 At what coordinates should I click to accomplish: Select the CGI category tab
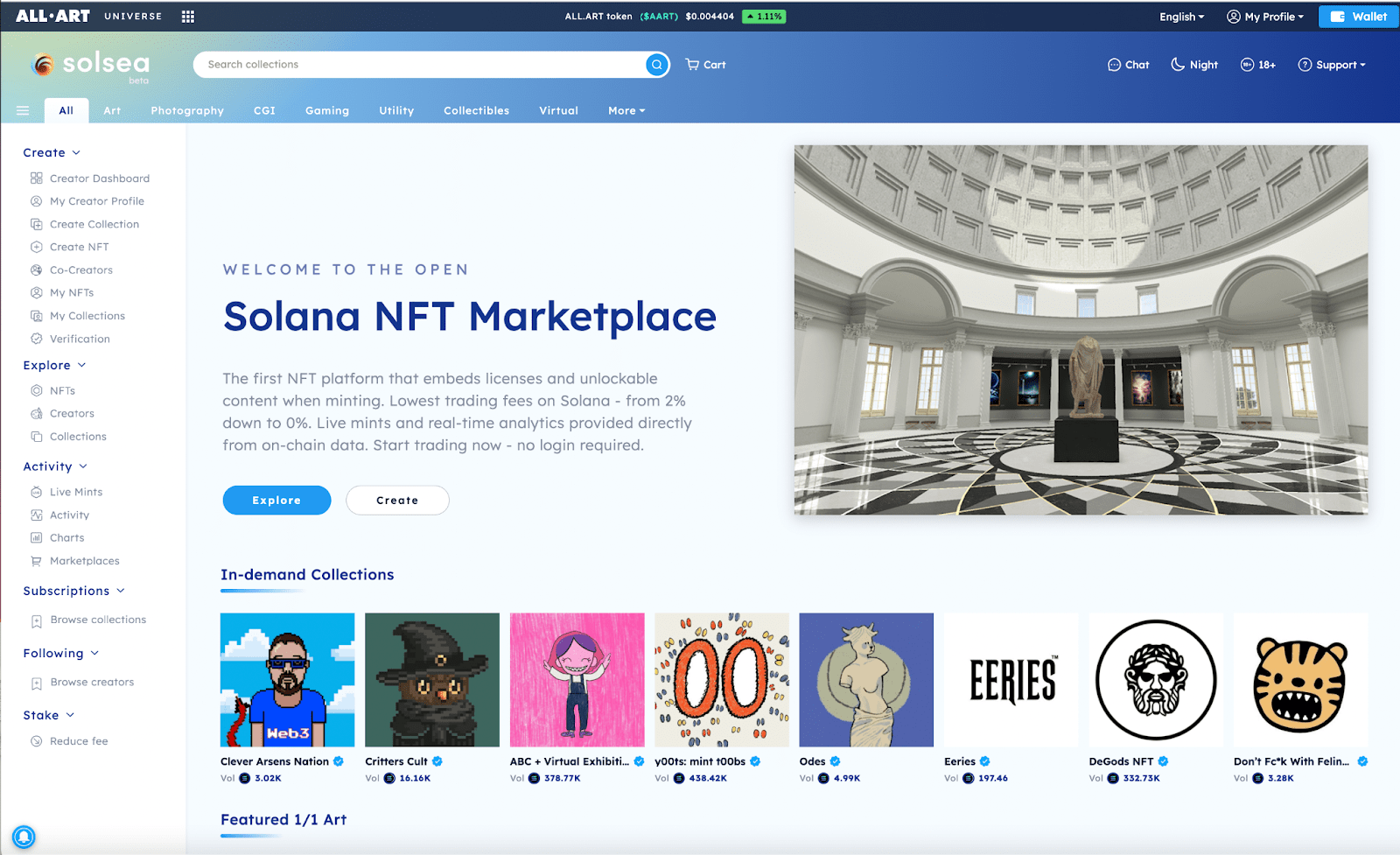(x=264, y=110)
